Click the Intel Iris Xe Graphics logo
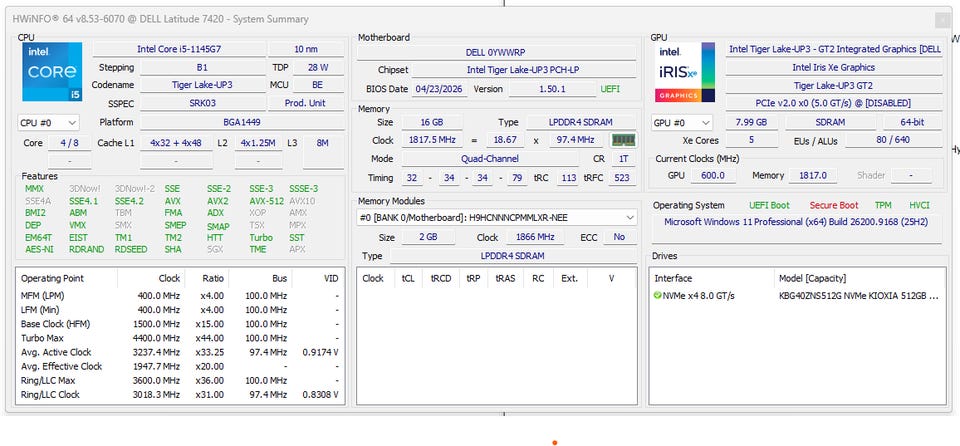This screenshot has height=446, width=960. (685, 72)
